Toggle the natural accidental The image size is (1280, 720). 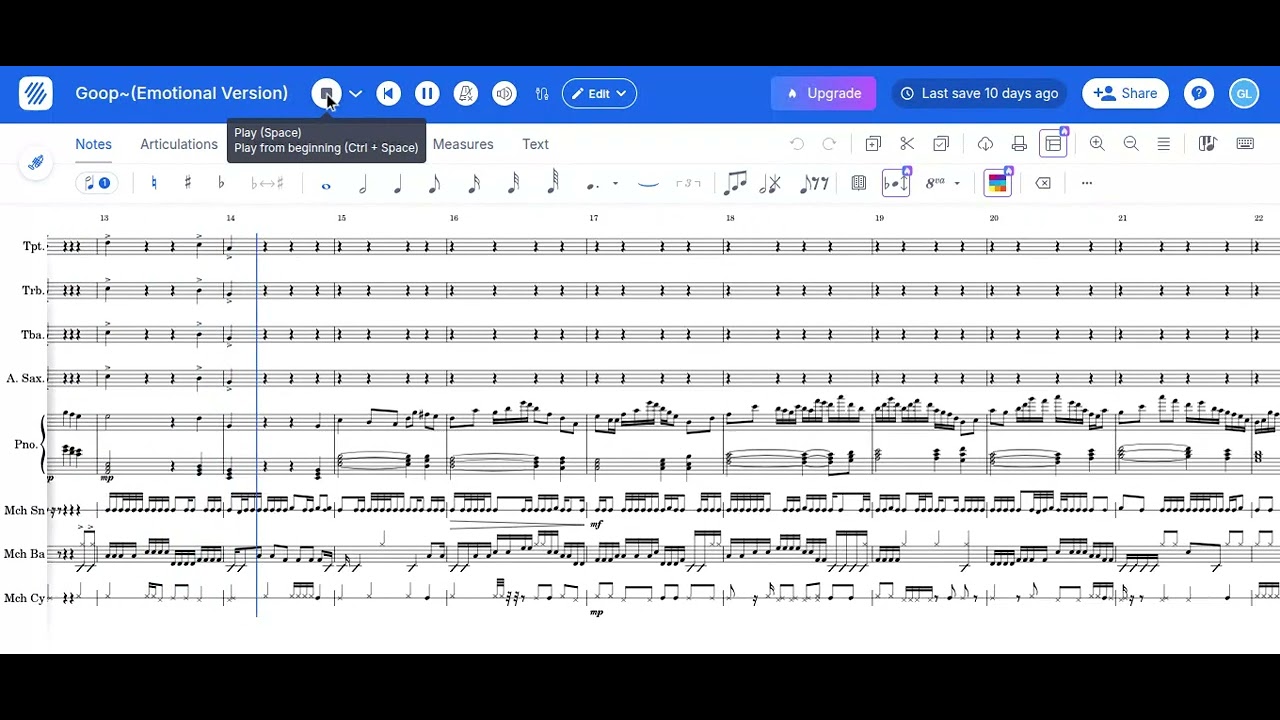point(153,183)
